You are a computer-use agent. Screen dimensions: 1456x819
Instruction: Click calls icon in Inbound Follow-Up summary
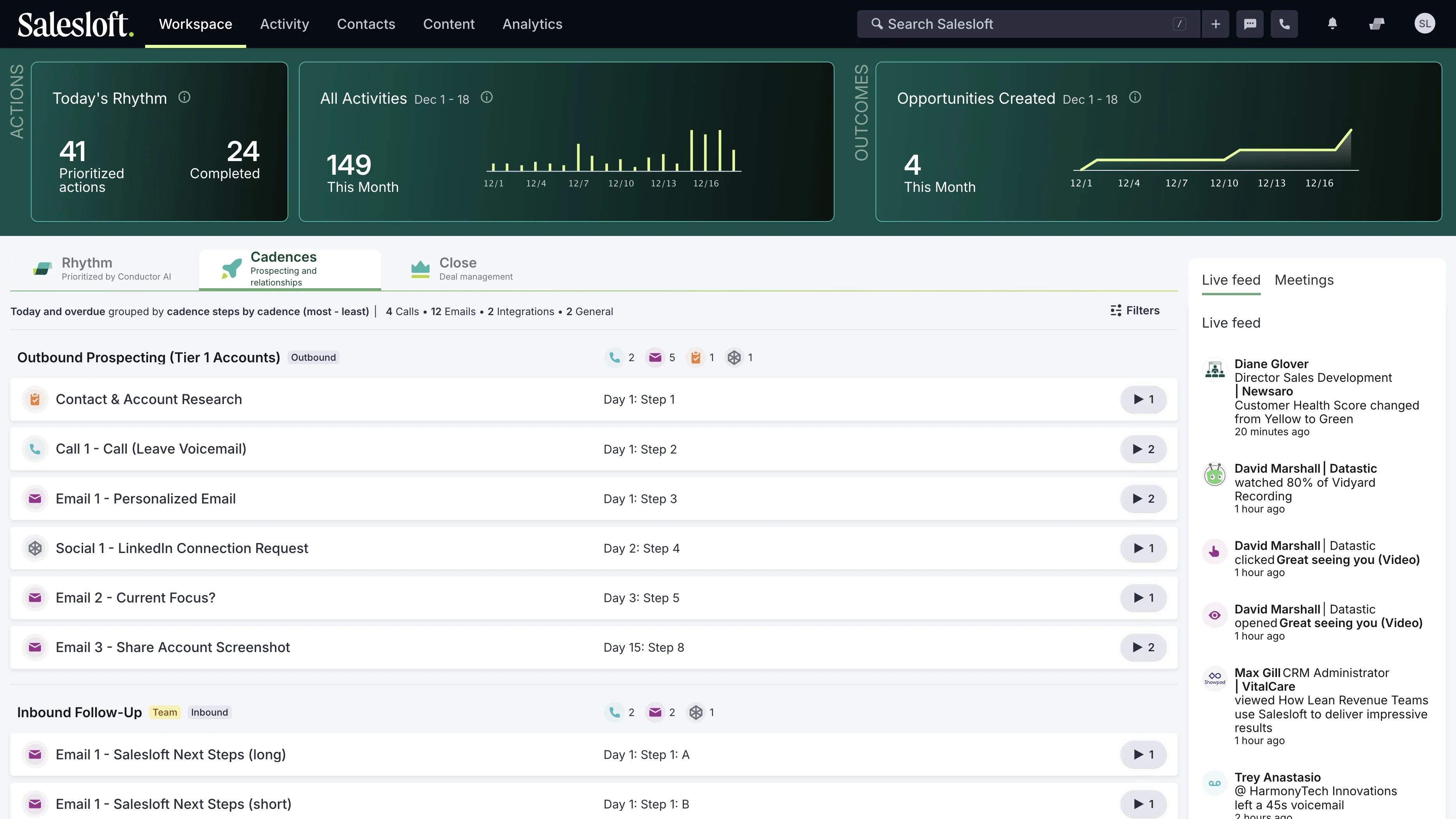pos(614,712)
